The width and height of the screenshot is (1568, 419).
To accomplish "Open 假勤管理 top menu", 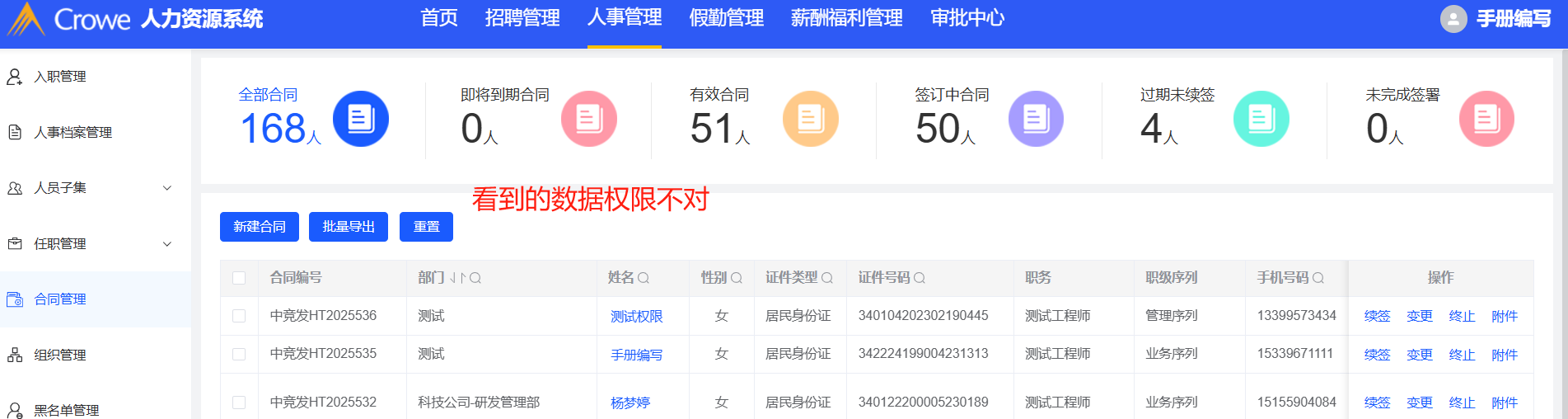I will point(727,18).
